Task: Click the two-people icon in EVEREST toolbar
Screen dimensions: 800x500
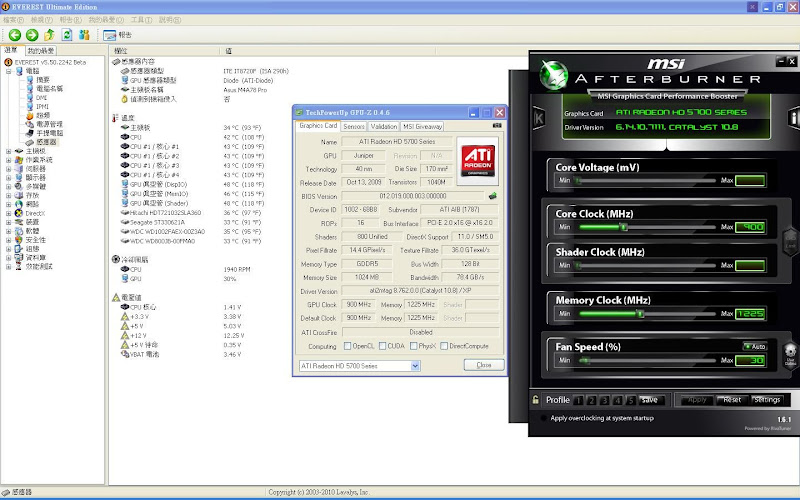Action: [84, 35]
